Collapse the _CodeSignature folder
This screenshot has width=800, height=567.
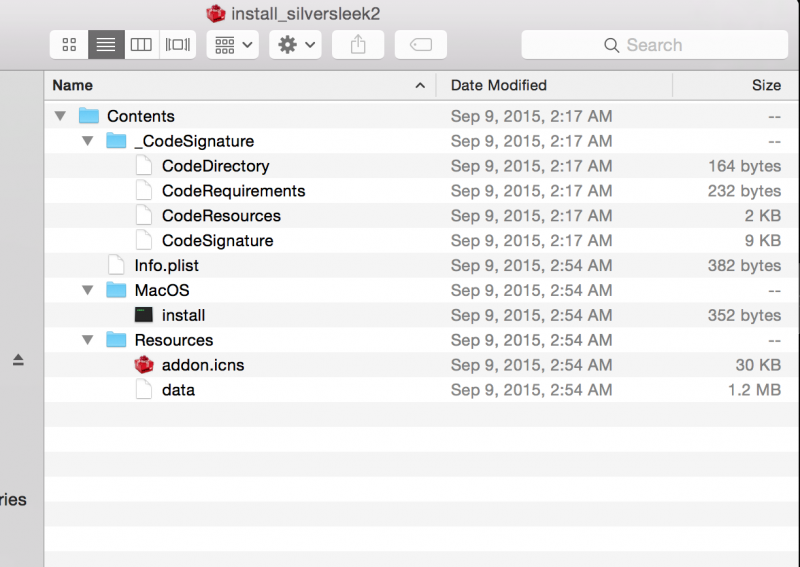tap(88, 141)
